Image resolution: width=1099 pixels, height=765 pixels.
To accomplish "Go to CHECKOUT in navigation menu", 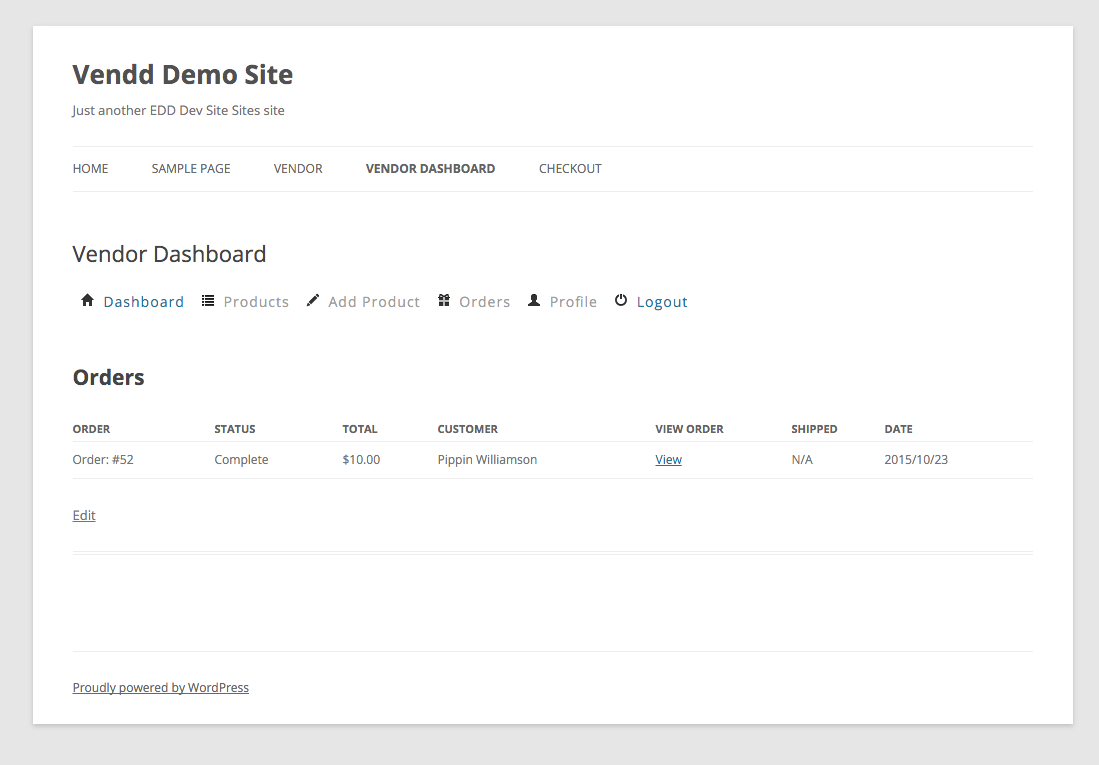I will 570,169.
